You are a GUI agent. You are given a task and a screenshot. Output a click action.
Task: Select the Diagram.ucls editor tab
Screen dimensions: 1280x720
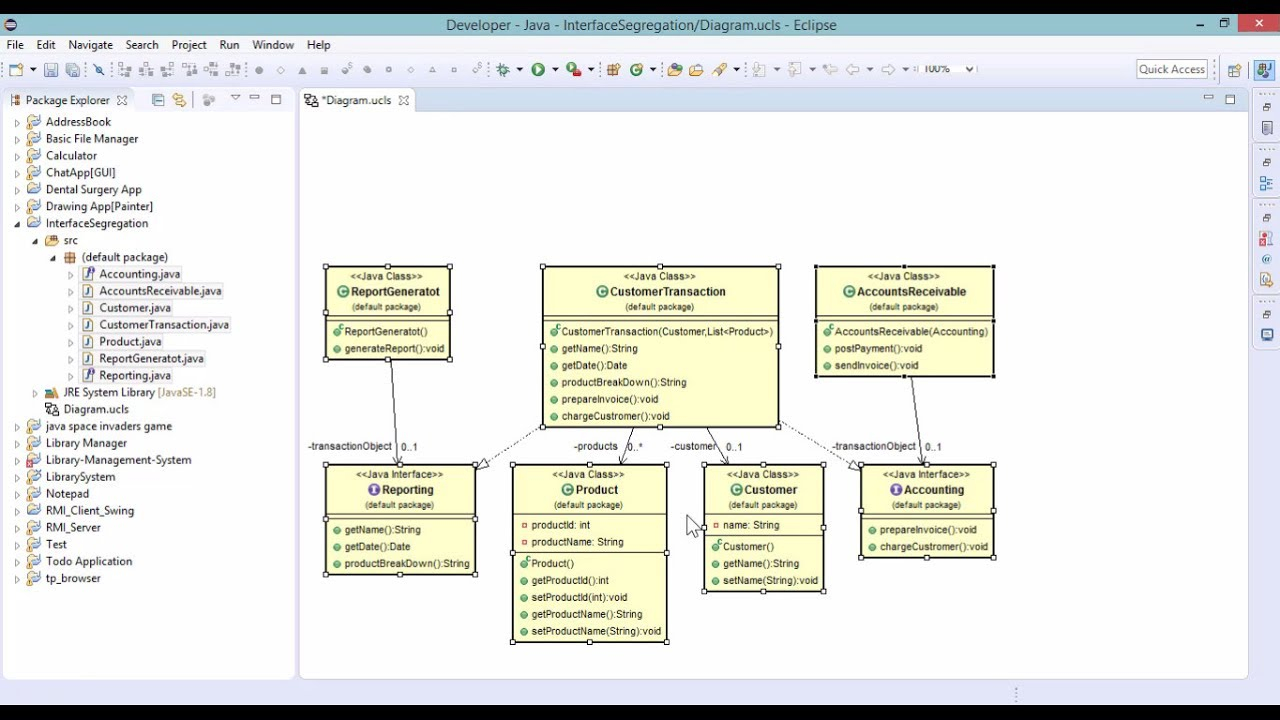pos(356,100)
